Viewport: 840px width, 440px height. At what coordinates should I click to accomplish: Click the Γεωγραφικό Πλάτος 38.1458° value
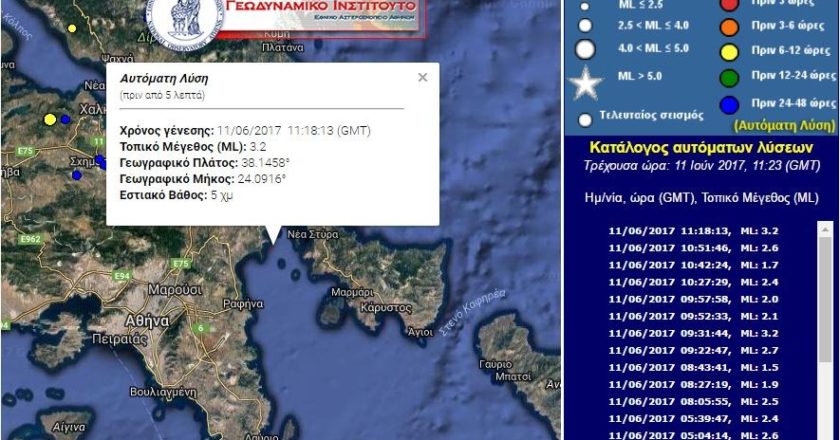click(266, 163)
